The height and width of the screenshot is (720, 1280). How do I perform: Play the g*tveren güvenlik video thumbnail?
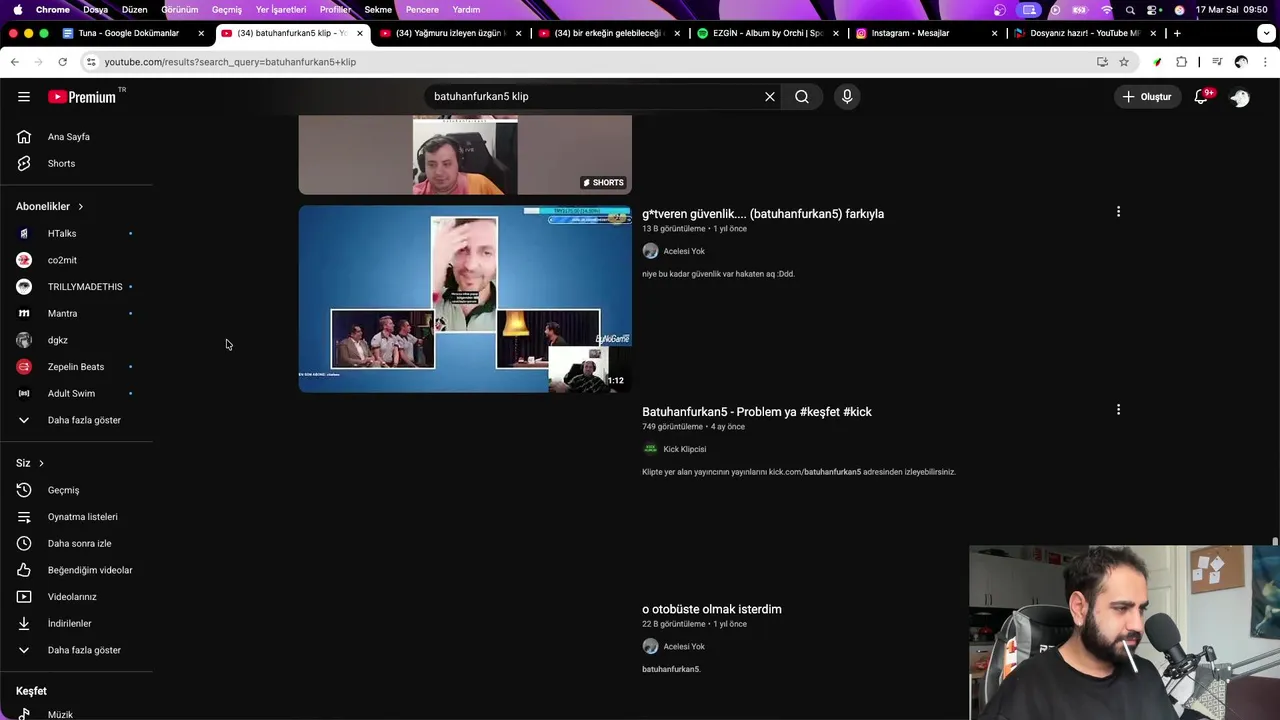pos(465,299)
